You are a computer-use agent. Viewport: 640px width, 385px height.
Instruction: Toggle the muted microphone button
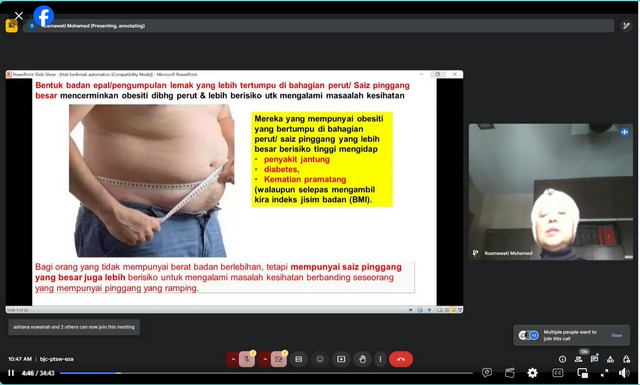pos(247,359)
